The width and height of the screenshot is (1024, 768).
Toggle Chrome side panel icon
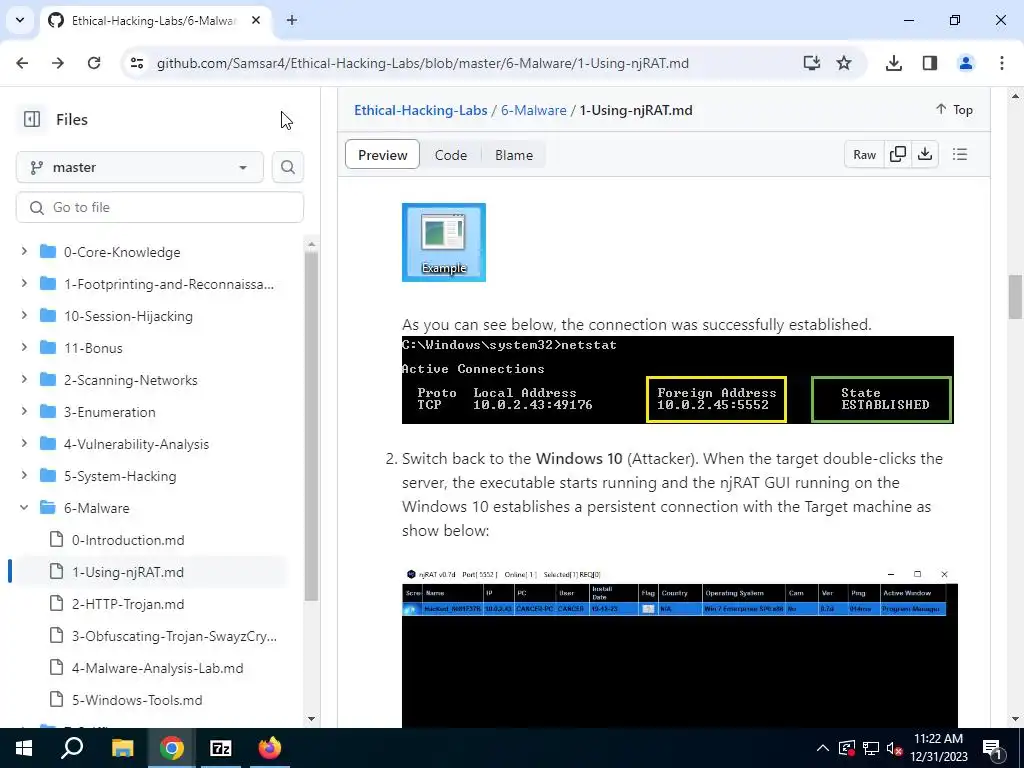(930, 63)
